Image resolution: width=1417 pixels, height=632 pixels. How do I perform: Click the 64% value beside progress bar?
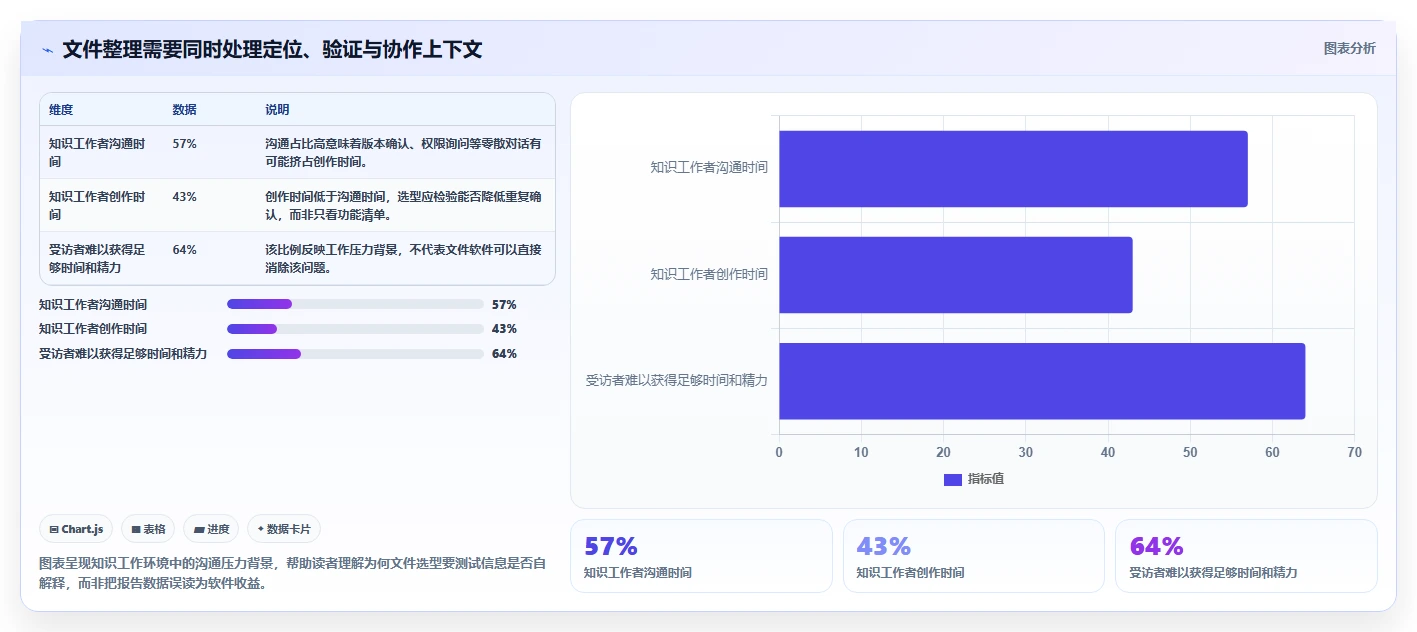pyautogui.click(x=504, y=354)
